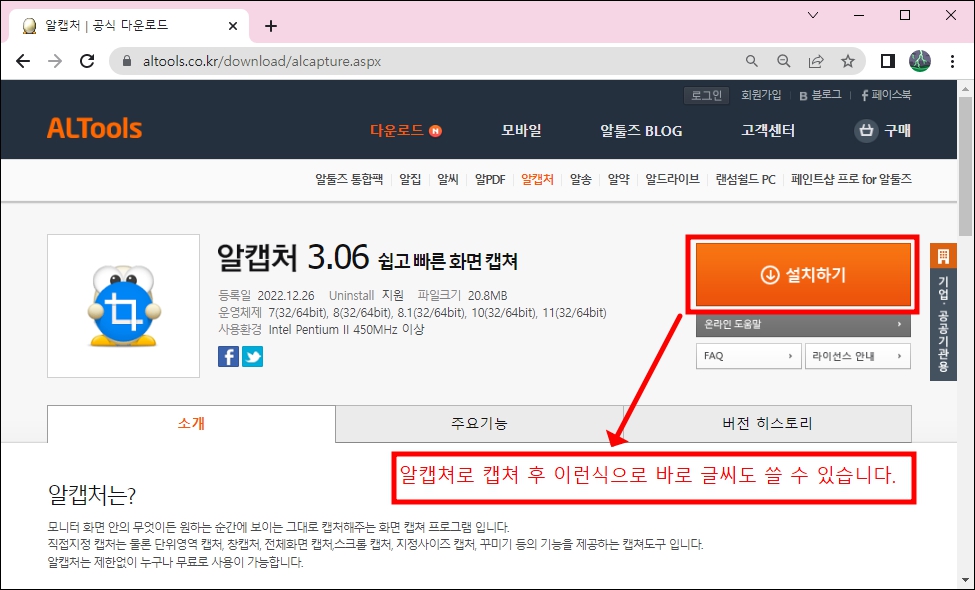Click scrollbar up arrow

[965, 89]
